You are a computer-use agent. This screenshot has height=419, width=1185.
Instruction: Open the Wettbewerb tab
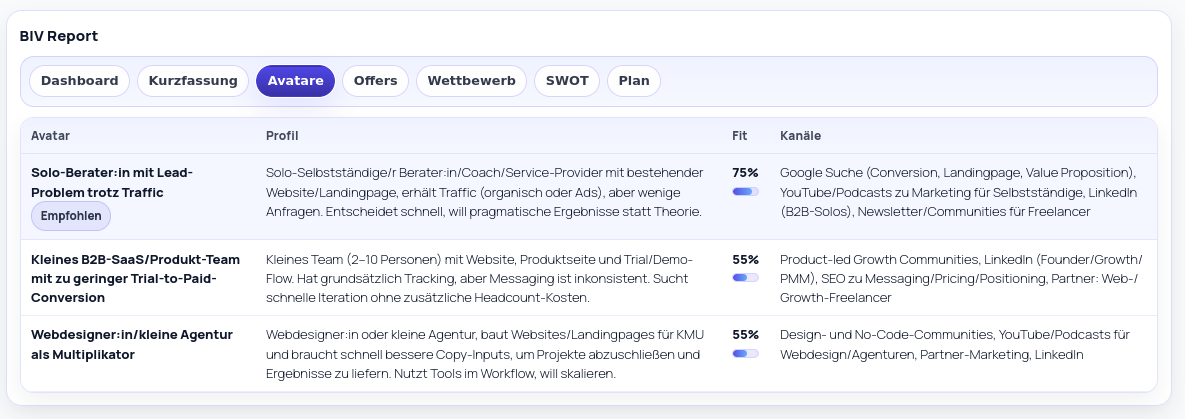(x=471, y=81)
